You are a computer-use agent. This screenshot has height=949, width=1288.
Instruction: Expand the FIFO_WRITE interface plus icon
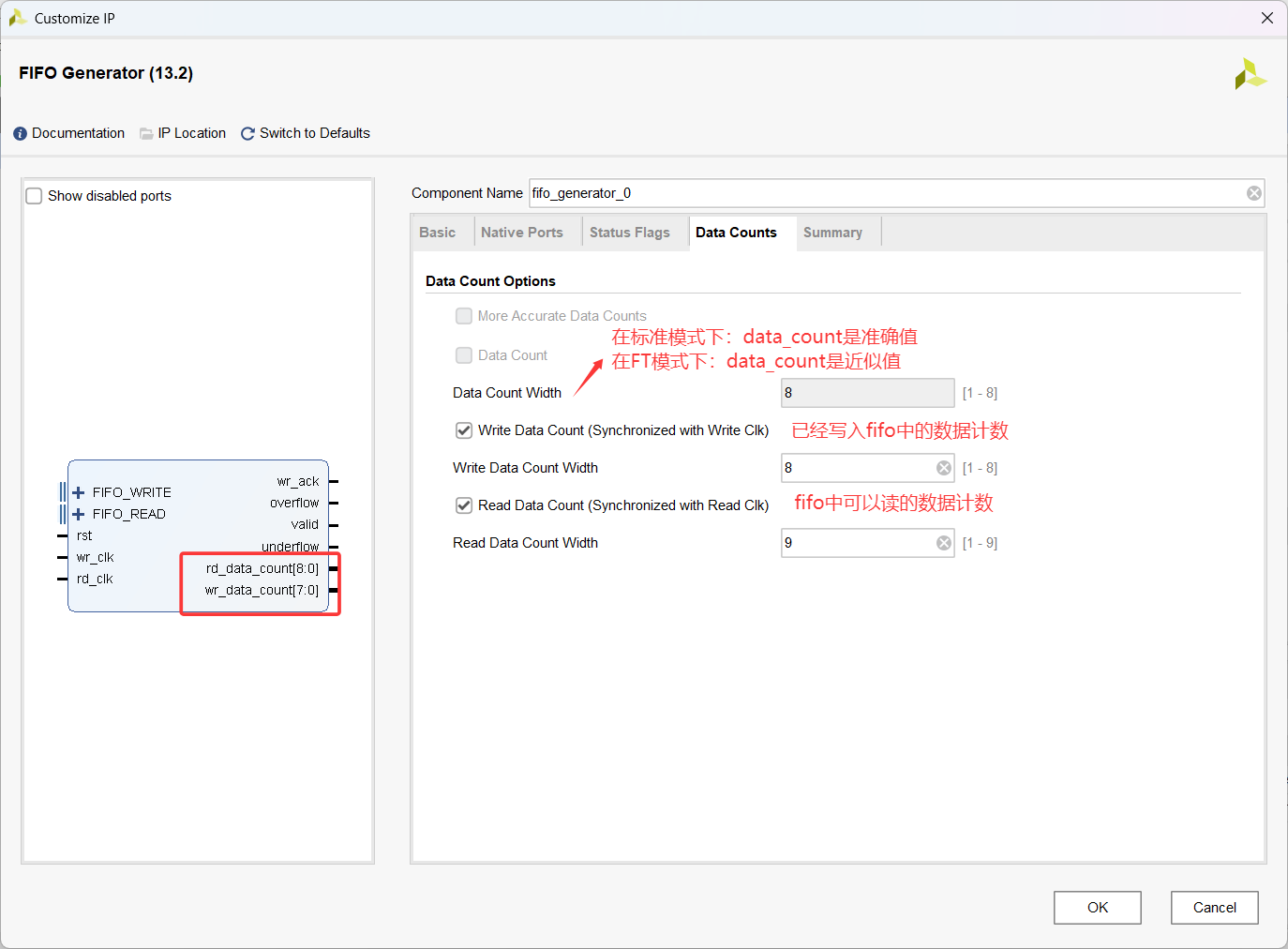(x=79, y=492)
